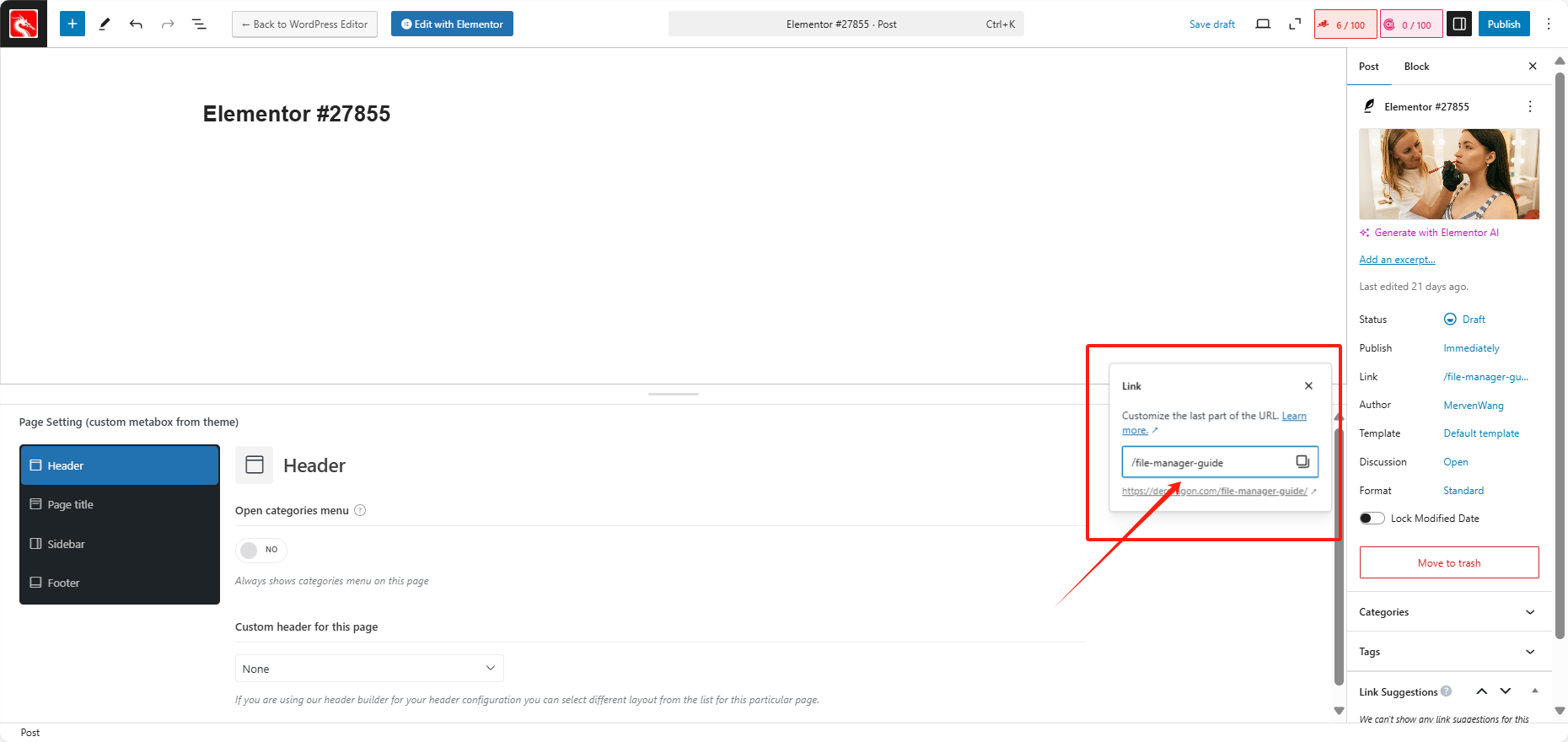Click the Undo arrow icon
Viewport: 1568px width, 742px height.
(136, 24)
